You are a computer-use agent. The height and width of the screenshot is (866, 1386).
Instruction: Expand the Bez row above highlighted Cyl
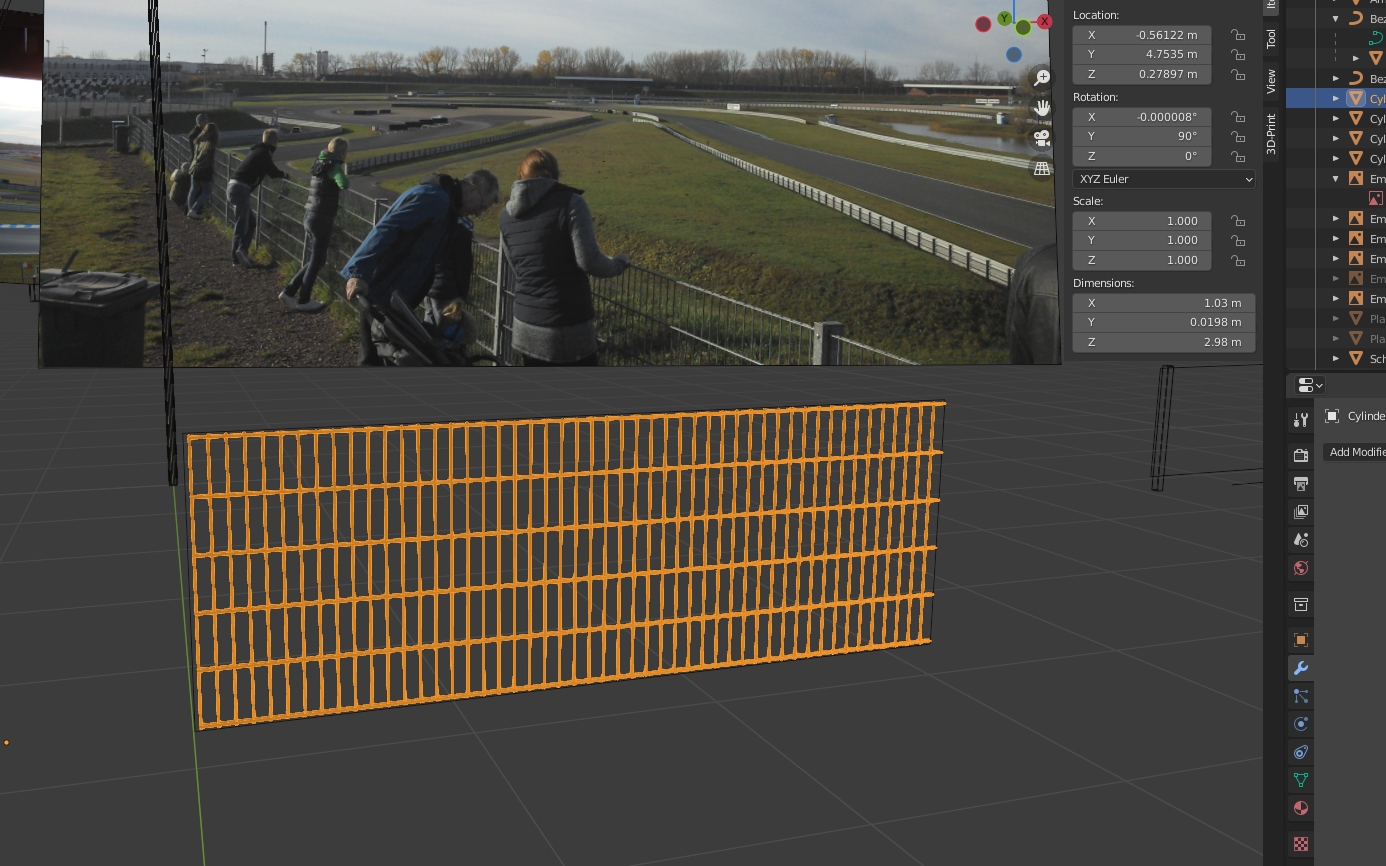point(1336,78)
